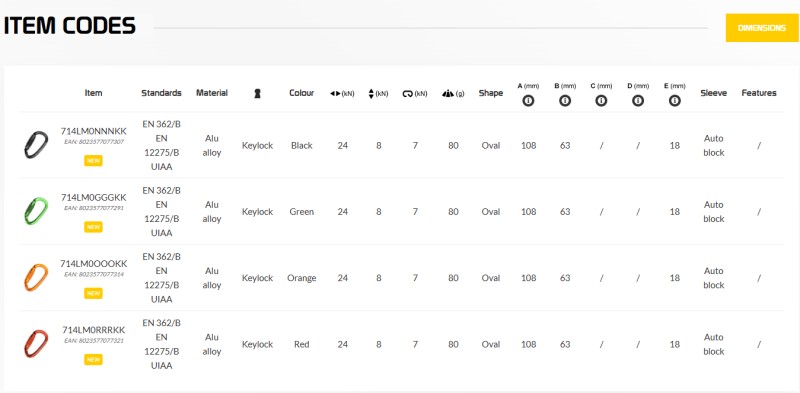Click the NEW badge under 714LM0GGGKK
This screenshot has height=393, width=800.
[x=93, y=227]
